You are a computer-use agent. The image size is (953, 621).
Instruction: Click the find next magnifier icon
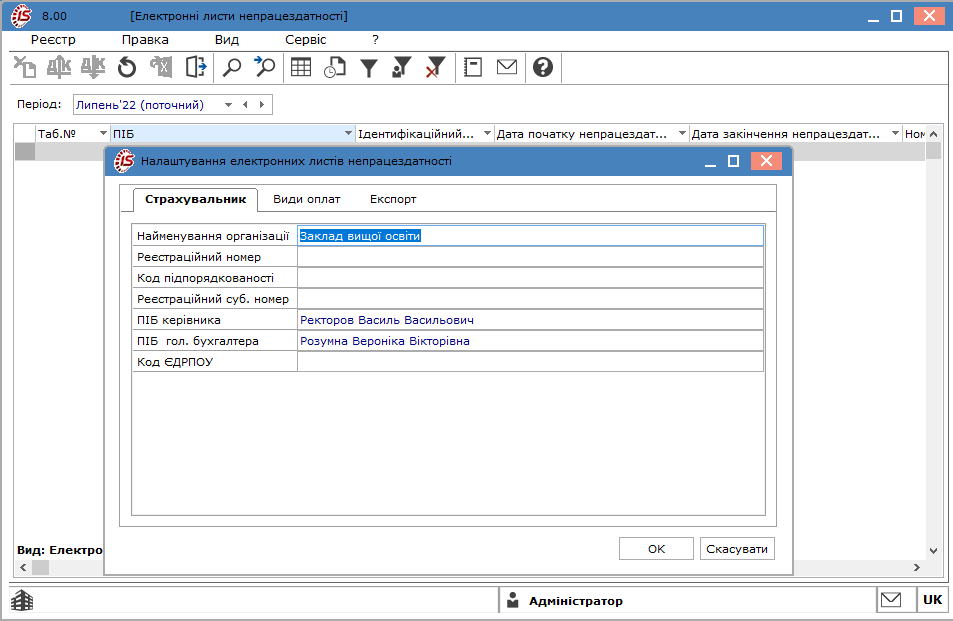(x=264, y=67)
